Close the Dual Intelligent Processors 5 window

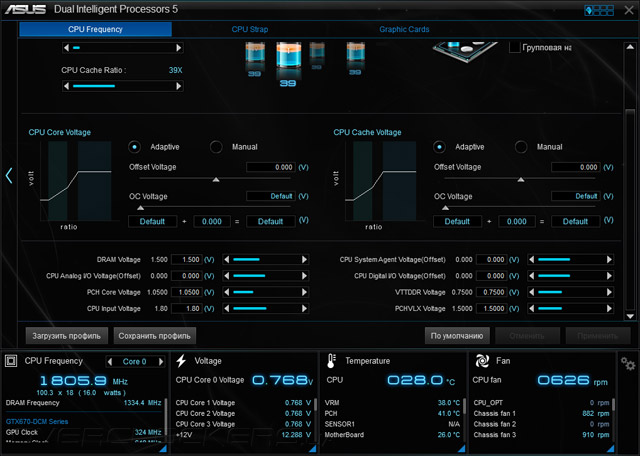pos(629,10)
